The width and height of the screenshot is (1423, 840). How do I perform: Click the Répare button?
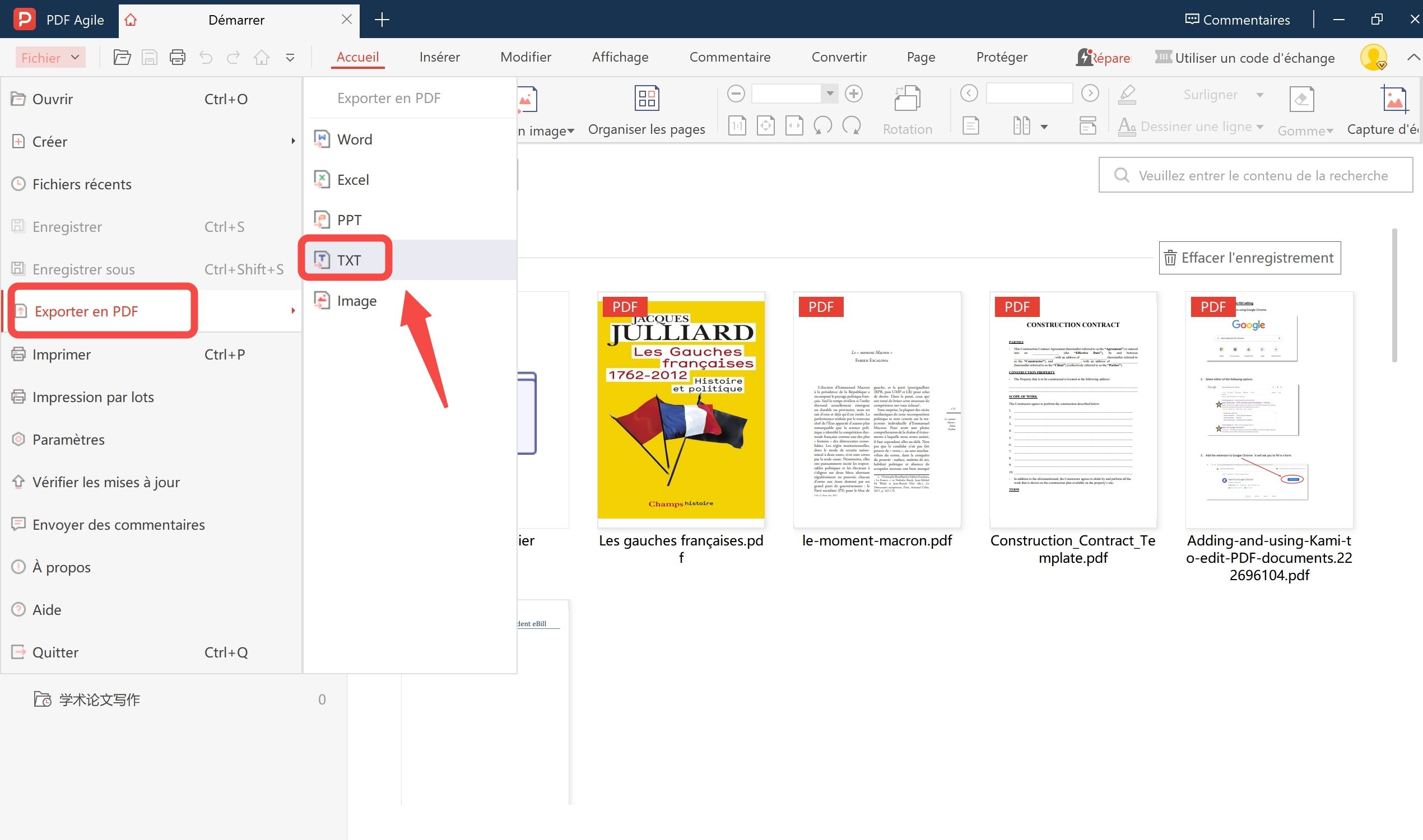tap(1103, 57)
